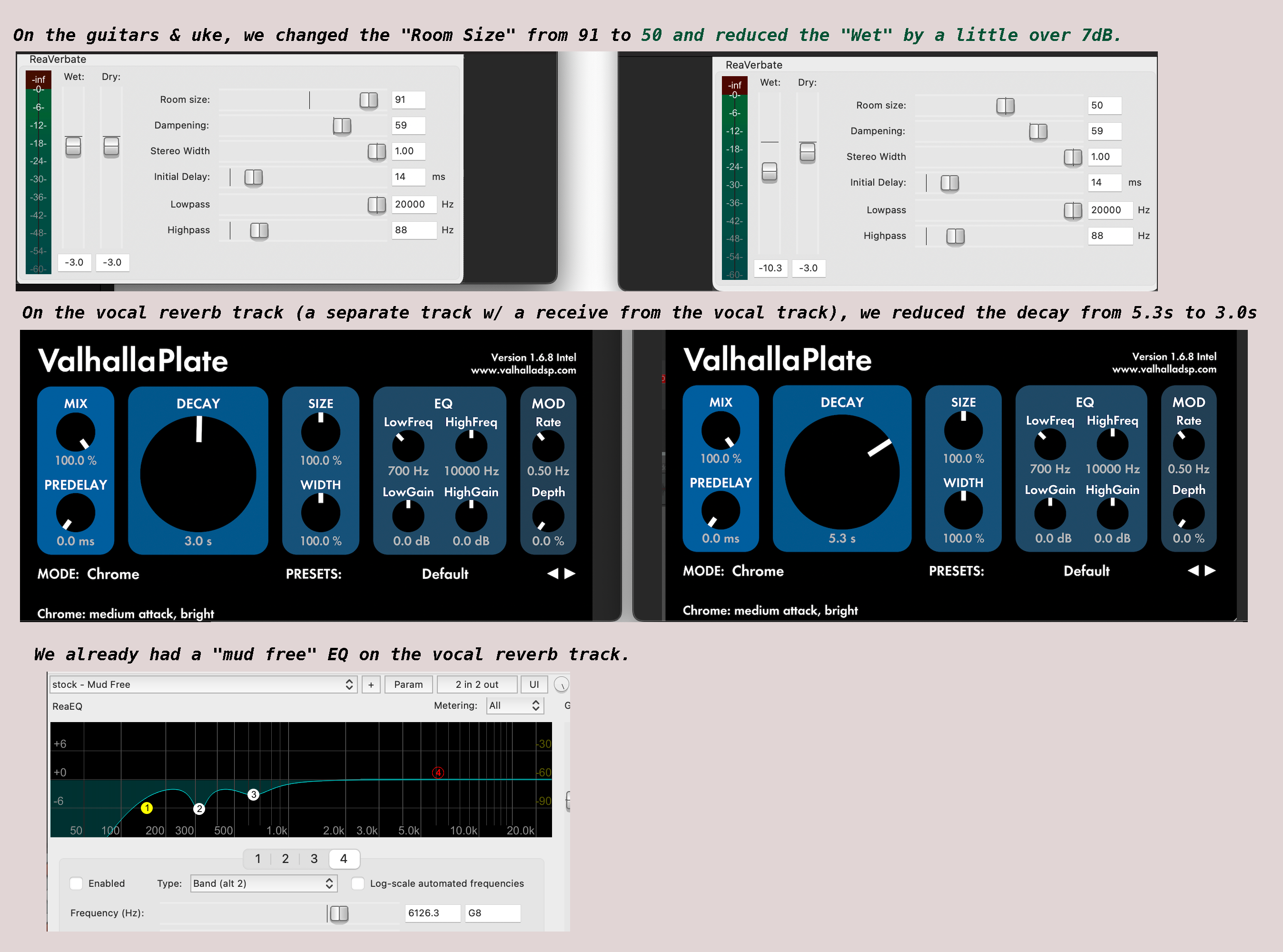1283x952 pixels.
Task: Switch to ReaEQ band tab 4
Action: click(x=344, y=859)
